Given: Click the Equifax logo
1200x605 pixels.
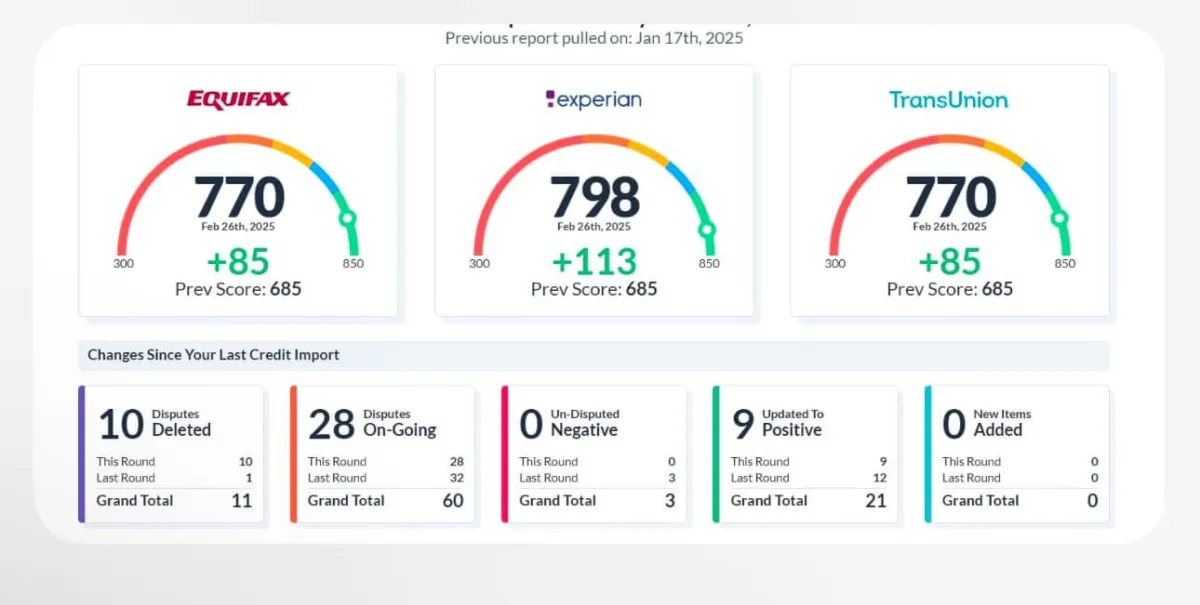Looking at the screenshot, I should pos(238,99).
